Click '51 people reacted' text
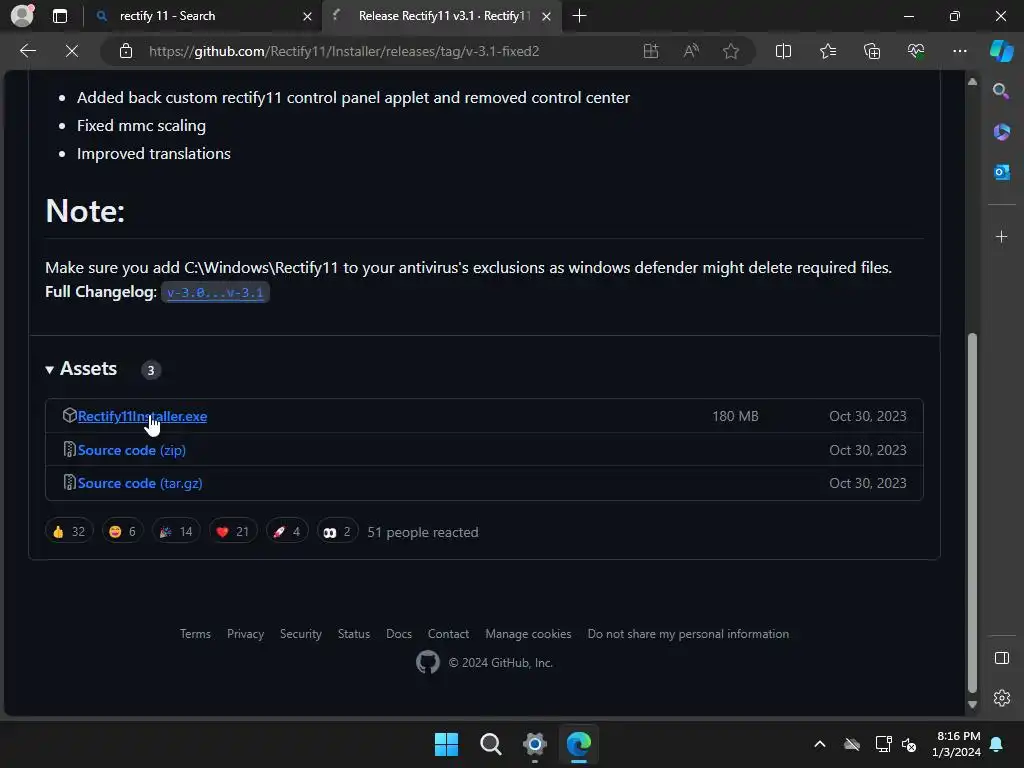The image size is (1024, 768). (x=423, y=532)
